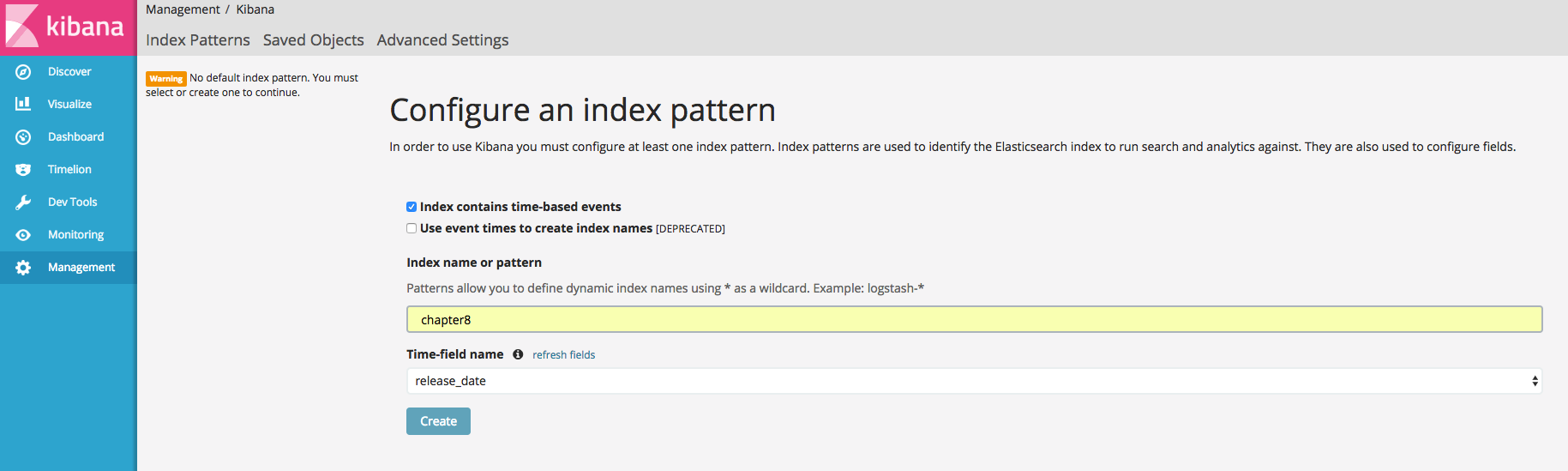Click the Management gear icon
The height and width of the screenshot is (471, 1568).
[x=23, y=268]
